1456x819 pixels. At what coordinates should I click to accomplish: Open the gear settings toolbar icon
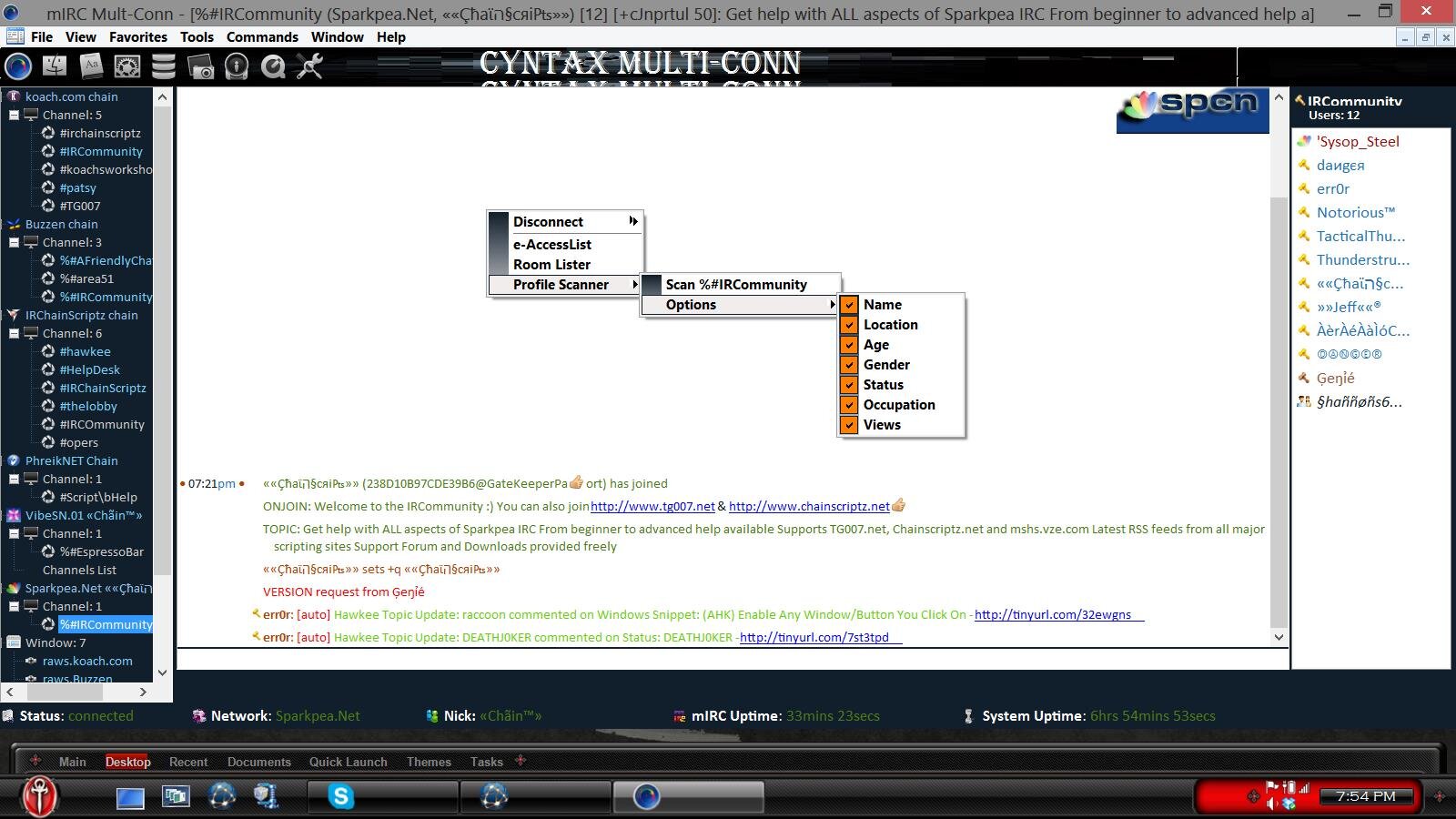(x=127, y=66)
